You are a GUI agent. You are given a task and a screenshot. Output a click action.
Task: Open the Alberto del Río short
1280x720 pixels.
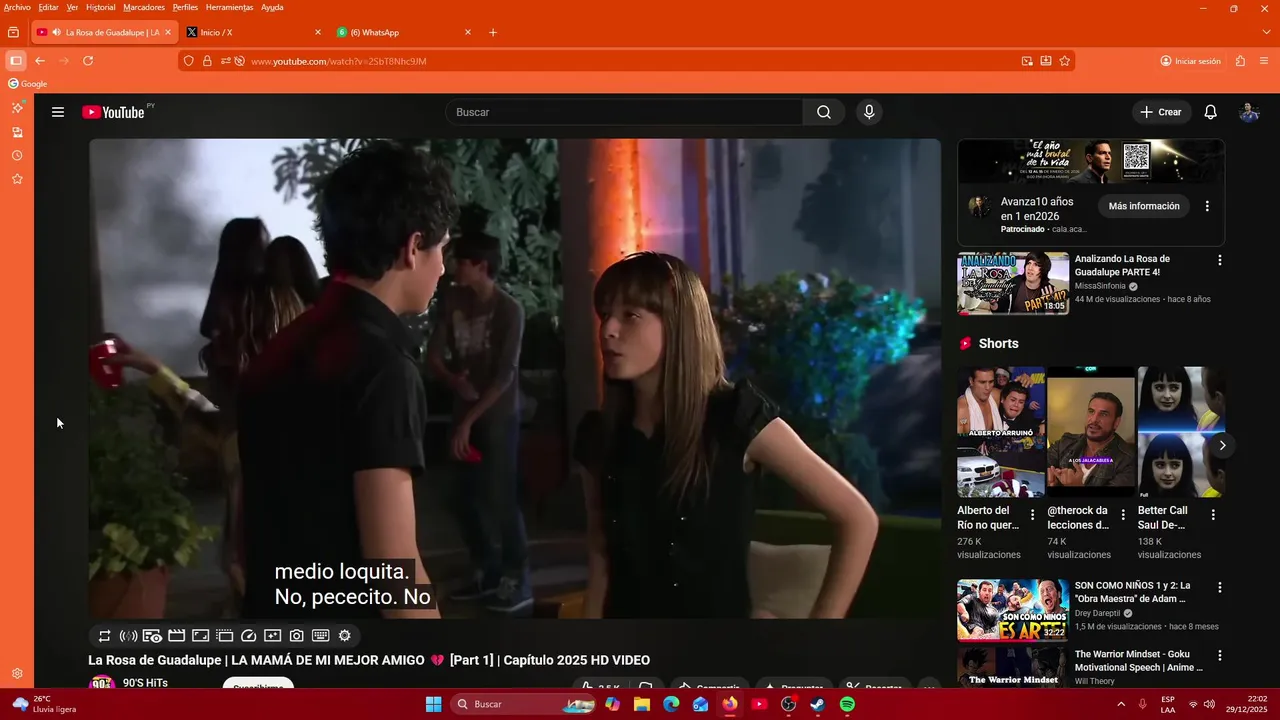[x=1001, y=432]
